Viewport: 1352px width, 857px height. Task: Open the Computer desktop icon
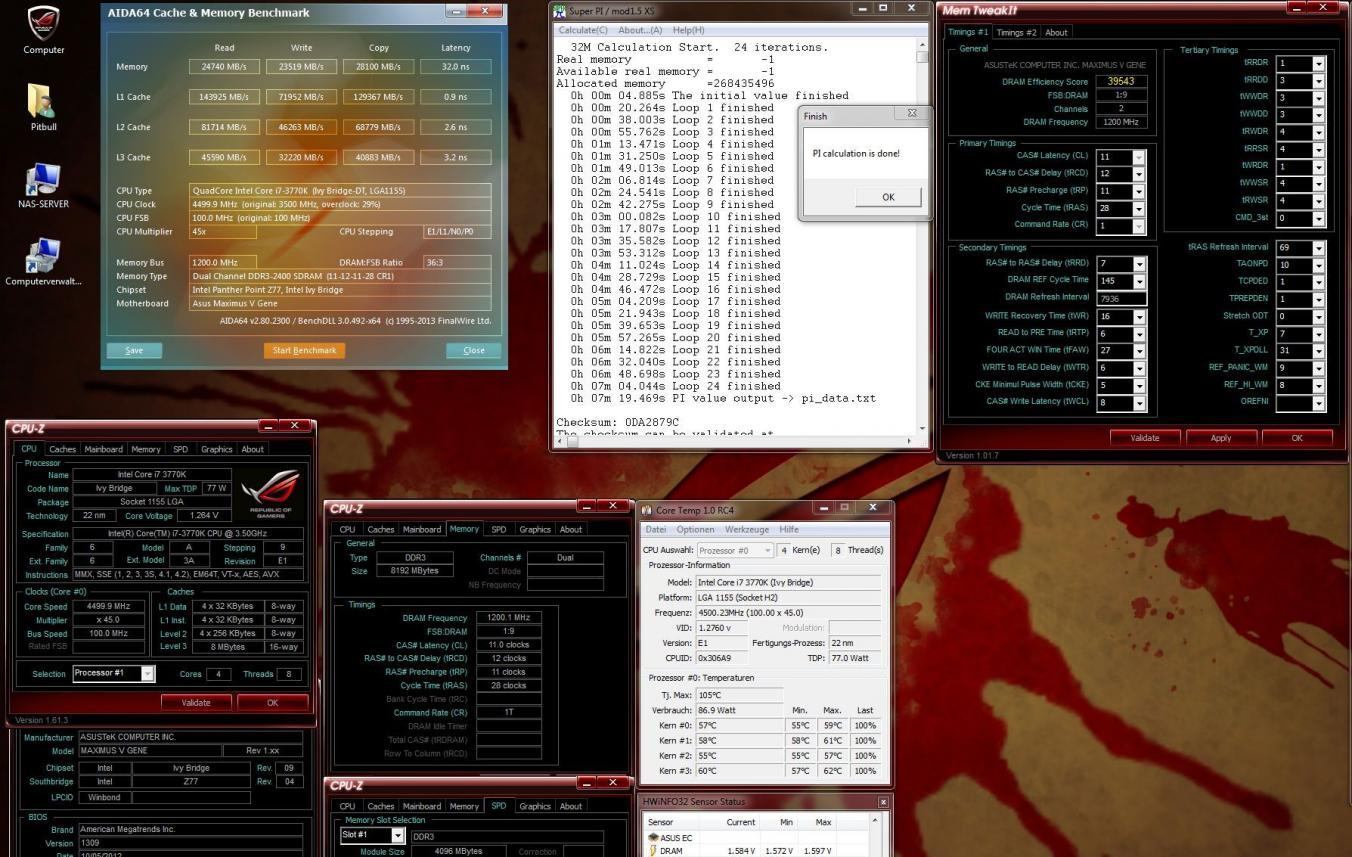pyautogui.click(x=43, y=30)
